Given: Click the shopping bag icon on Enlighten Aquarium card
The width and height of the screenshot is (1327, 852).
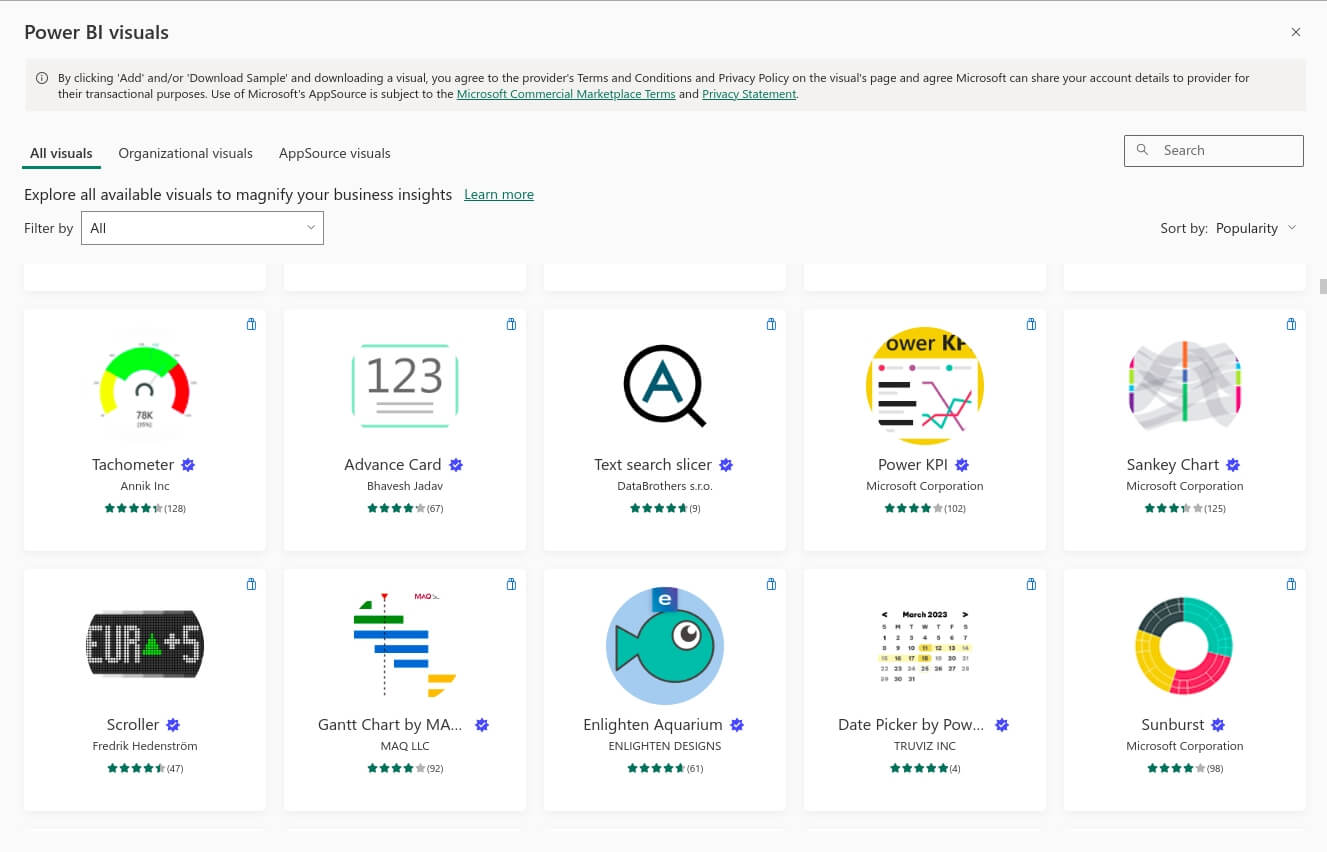Looking at the screenshot, I should (771, 584).
